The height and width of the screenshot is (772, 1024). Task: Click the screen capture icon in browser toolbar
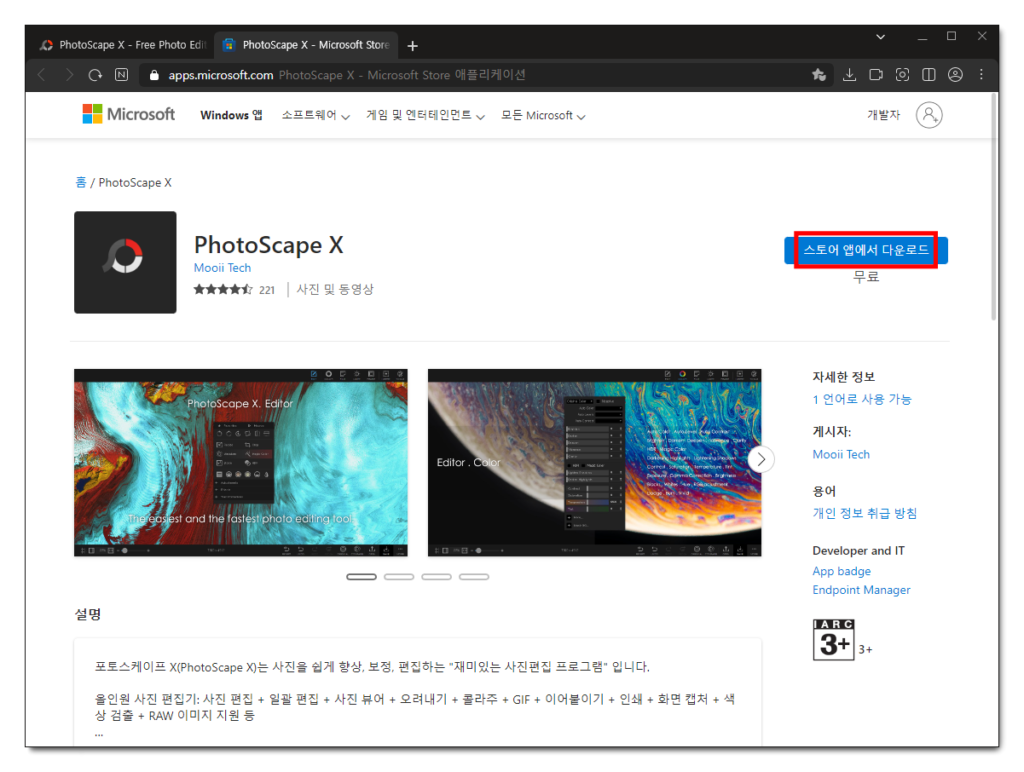(902, 74)
